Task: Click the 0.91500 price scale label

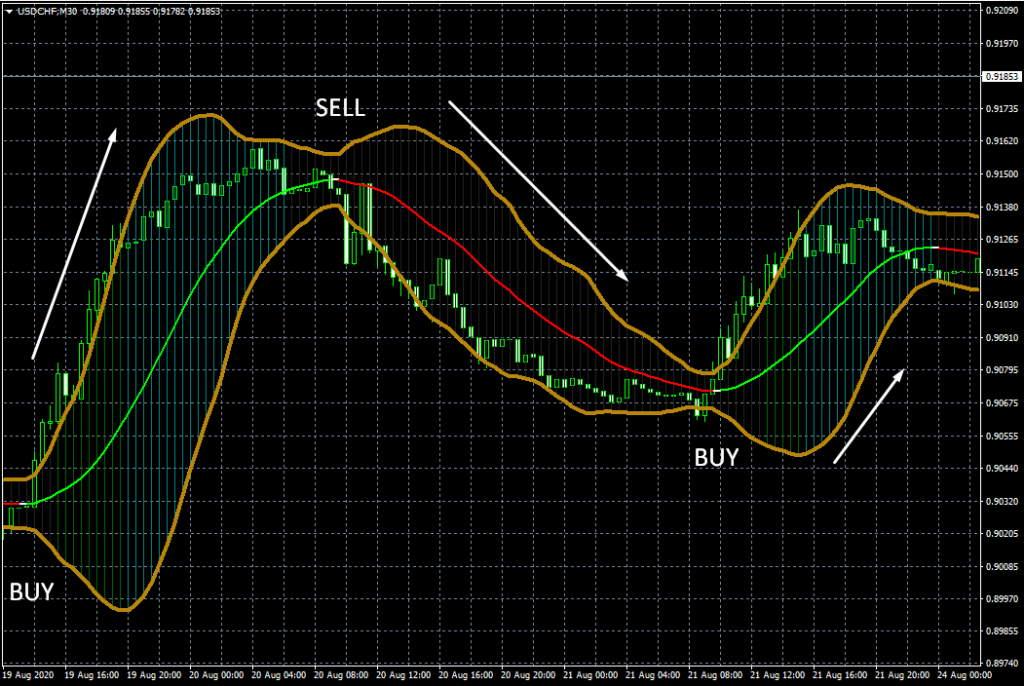Action: point(1000,174)
